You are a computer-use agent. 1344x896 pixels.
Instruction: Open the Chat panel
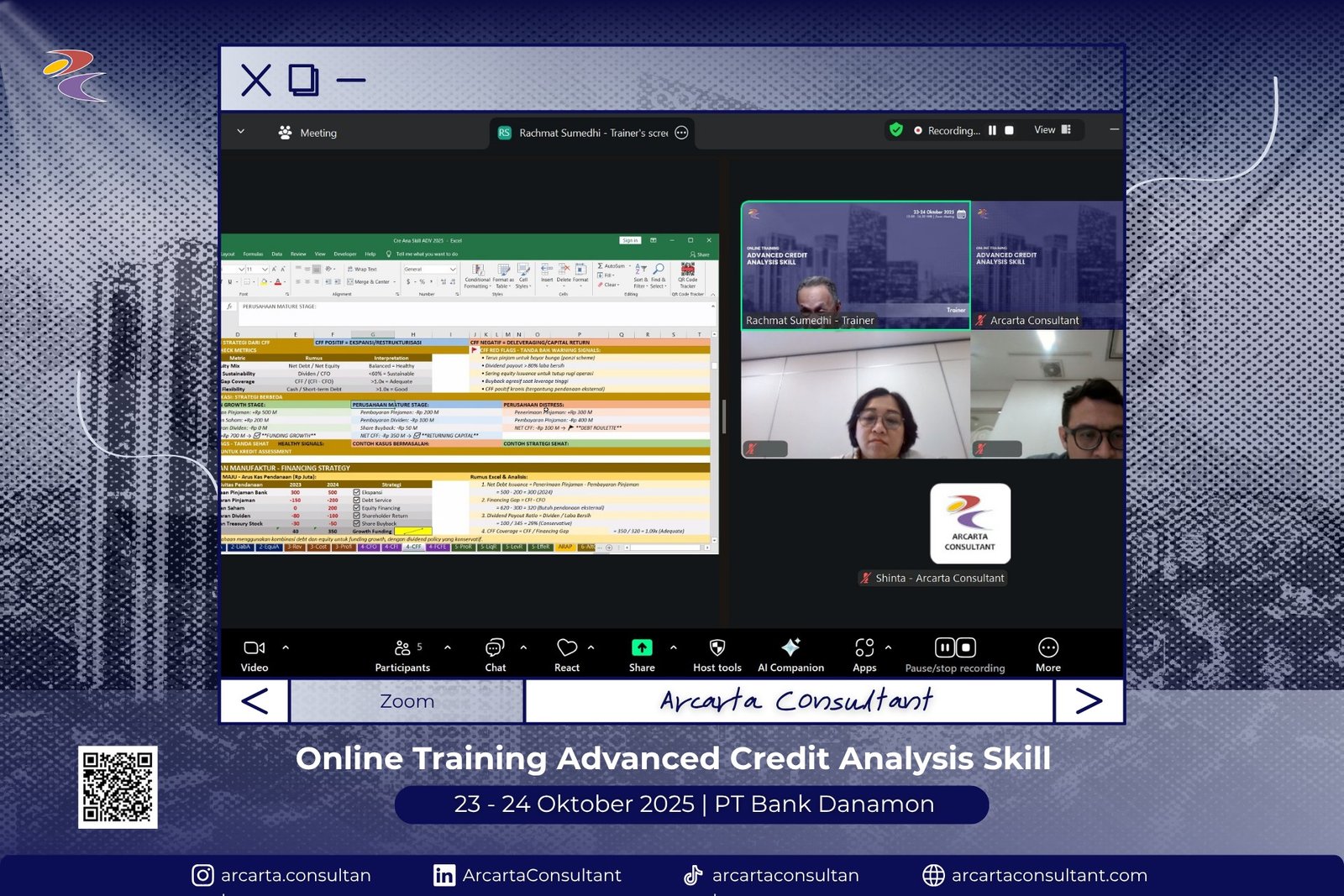tap(495, 648)
